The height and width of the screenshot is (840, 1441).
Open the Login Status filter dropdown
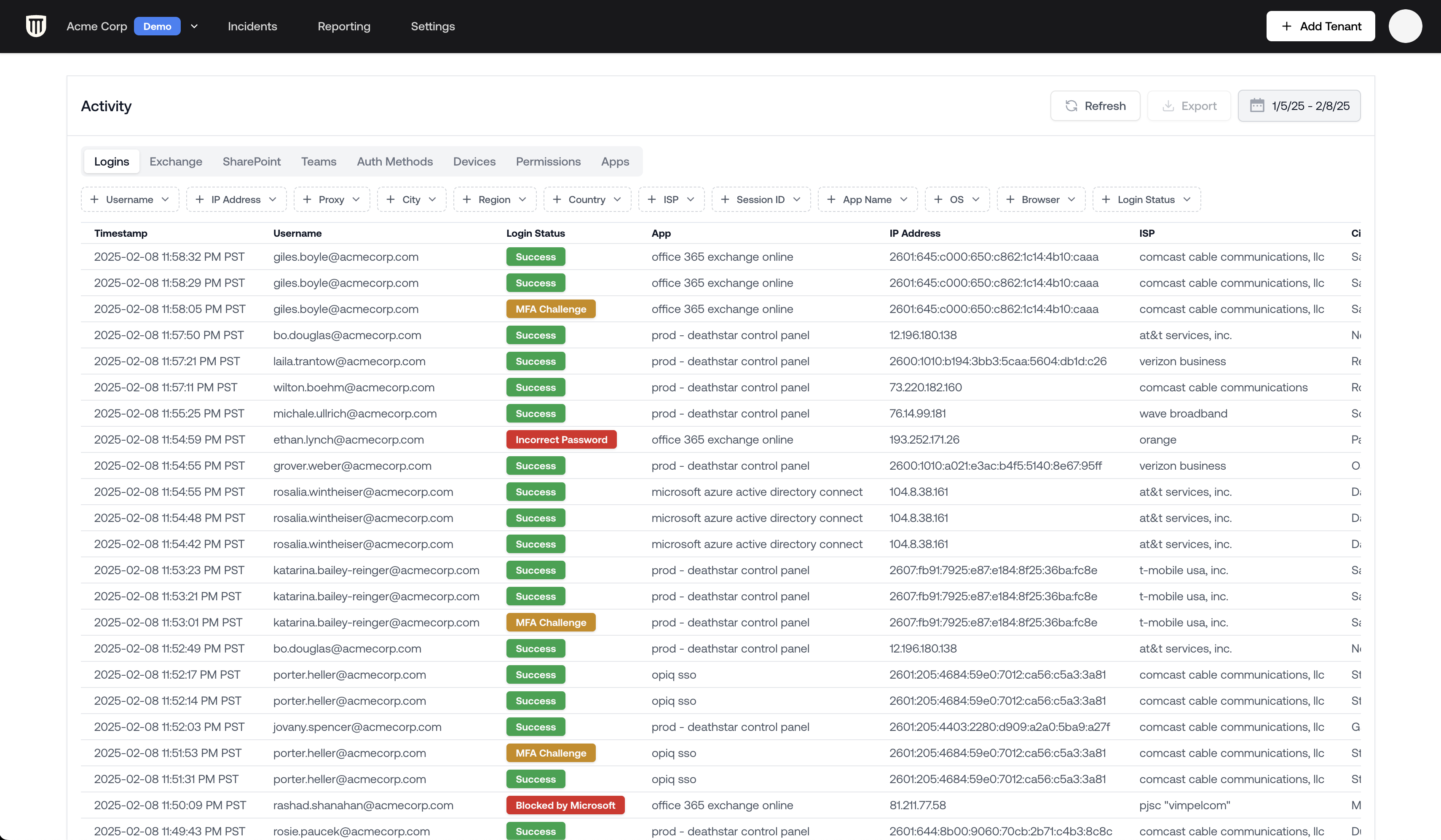click(x=1146, y=200)
